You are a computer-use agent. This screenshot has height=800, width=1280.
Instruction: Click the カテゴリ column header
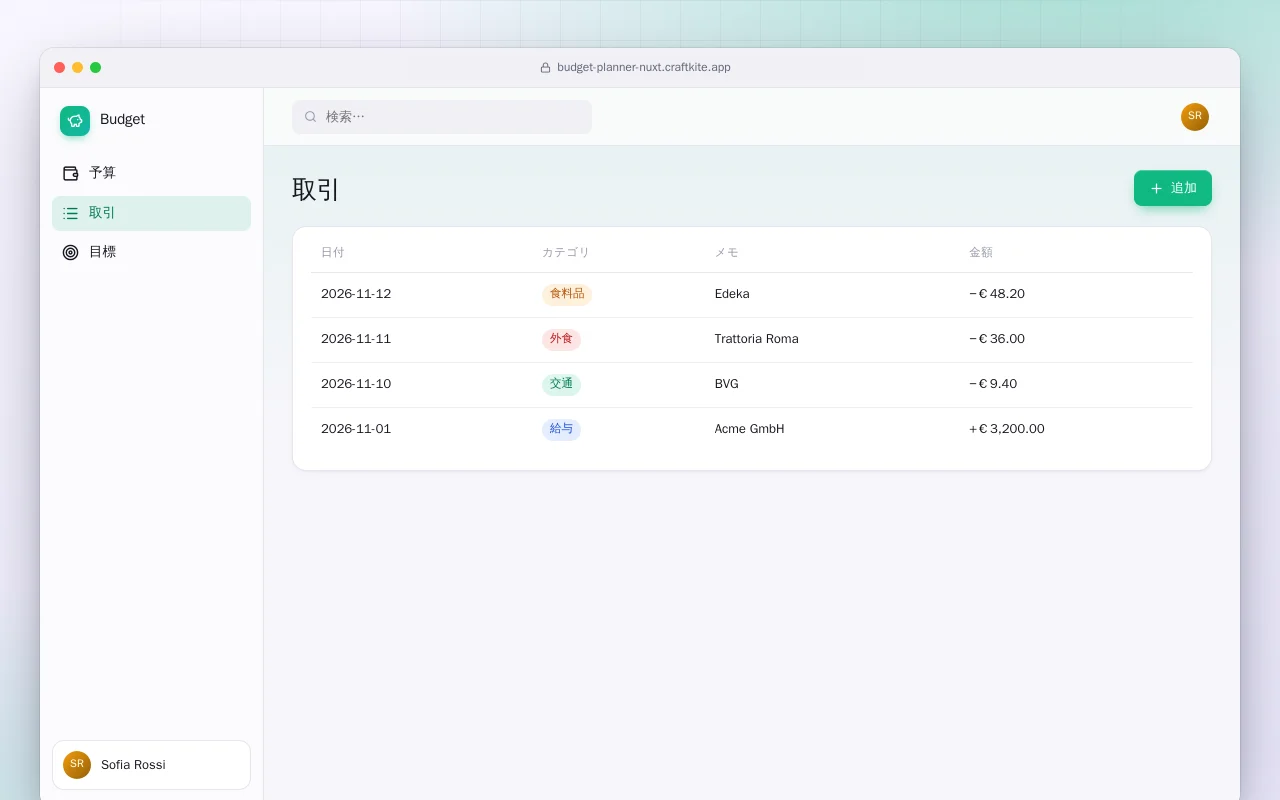click(x=566, y=253)
